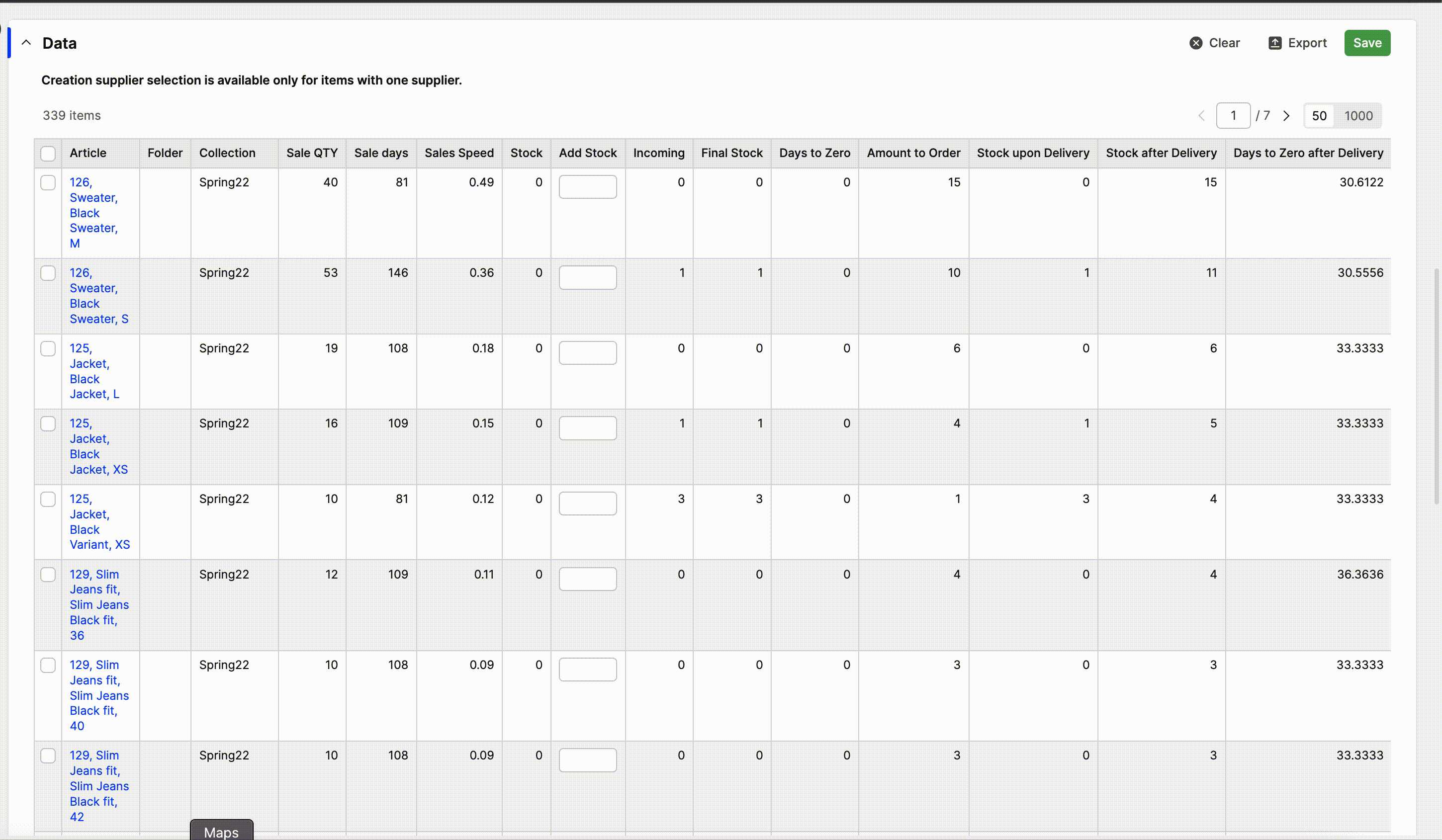The height and width of the screenshot is (840, 1442).
Task: Click the page number input field
Action: (1233, 115)
